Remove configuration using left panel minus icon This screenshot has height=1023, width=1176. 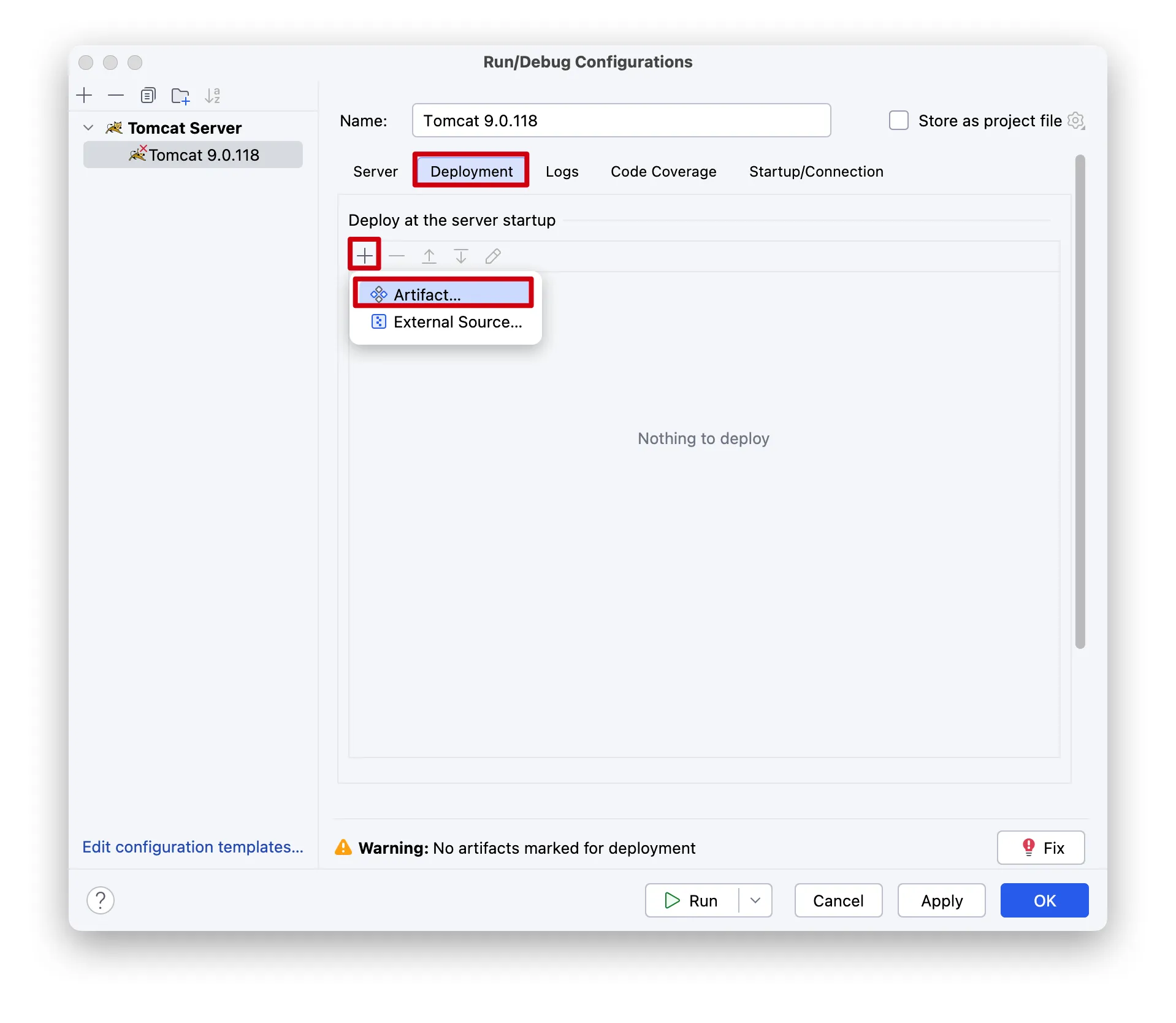tap(116, 96)
